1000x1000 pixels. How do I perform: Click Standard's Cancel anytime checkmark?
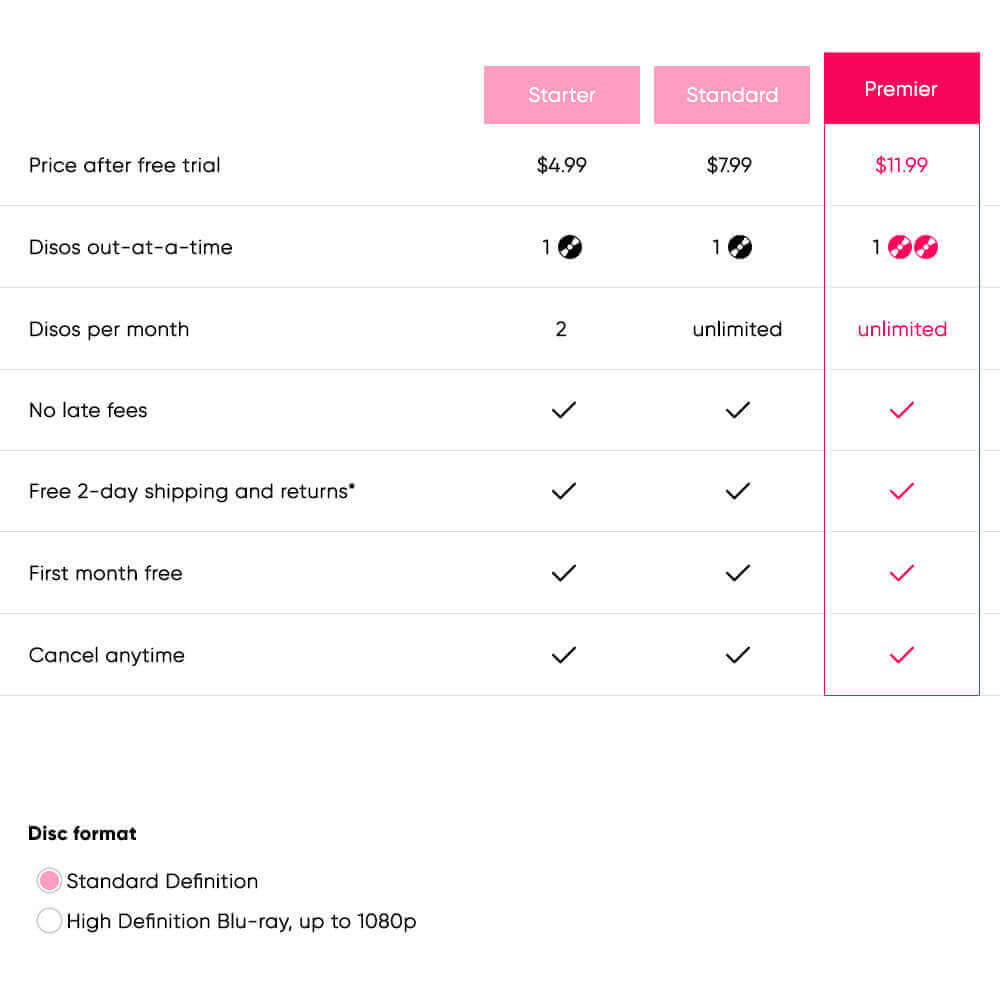click(x=738, y=654)
